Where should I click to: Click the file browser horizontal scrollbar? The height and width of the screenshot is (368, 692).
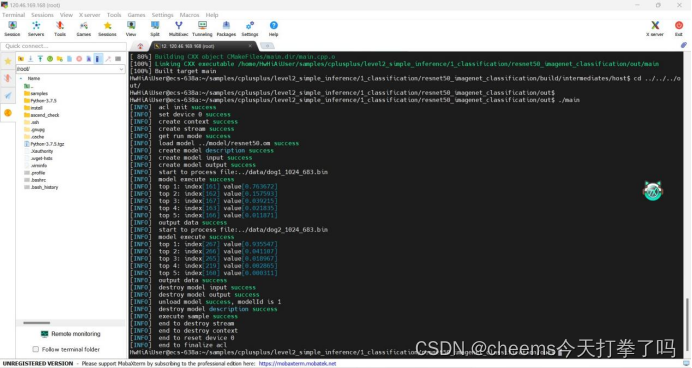tap(37, 323)
